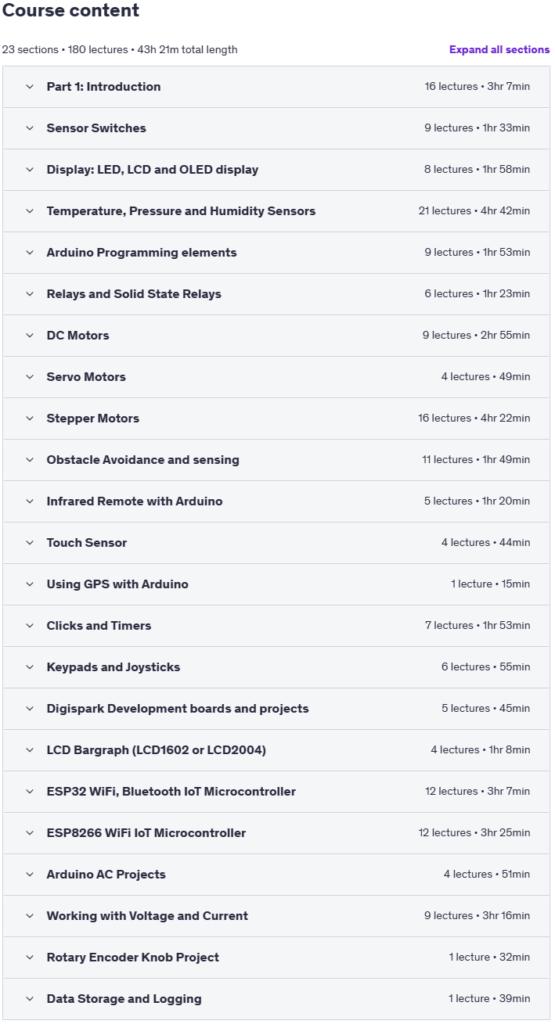Open chevron next to Temperature, Pressure and Humidity Sensors

29,211
